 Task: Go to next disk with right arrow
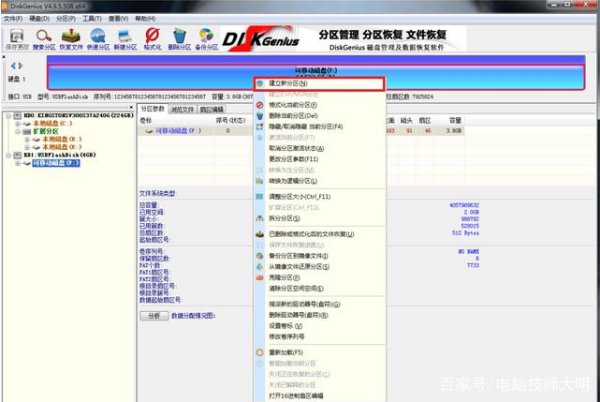[20, 66]
